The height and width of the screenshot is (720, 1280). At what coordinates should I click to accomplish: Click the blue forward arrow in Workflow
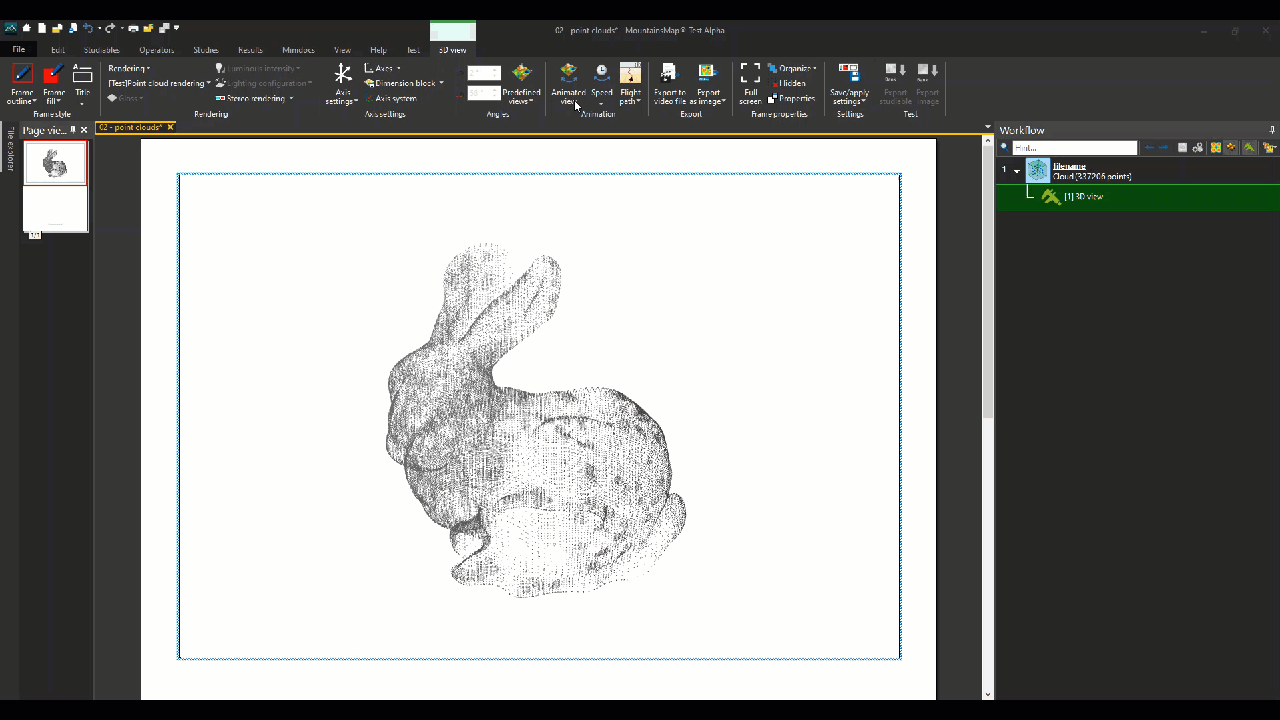pos(1164,147)
